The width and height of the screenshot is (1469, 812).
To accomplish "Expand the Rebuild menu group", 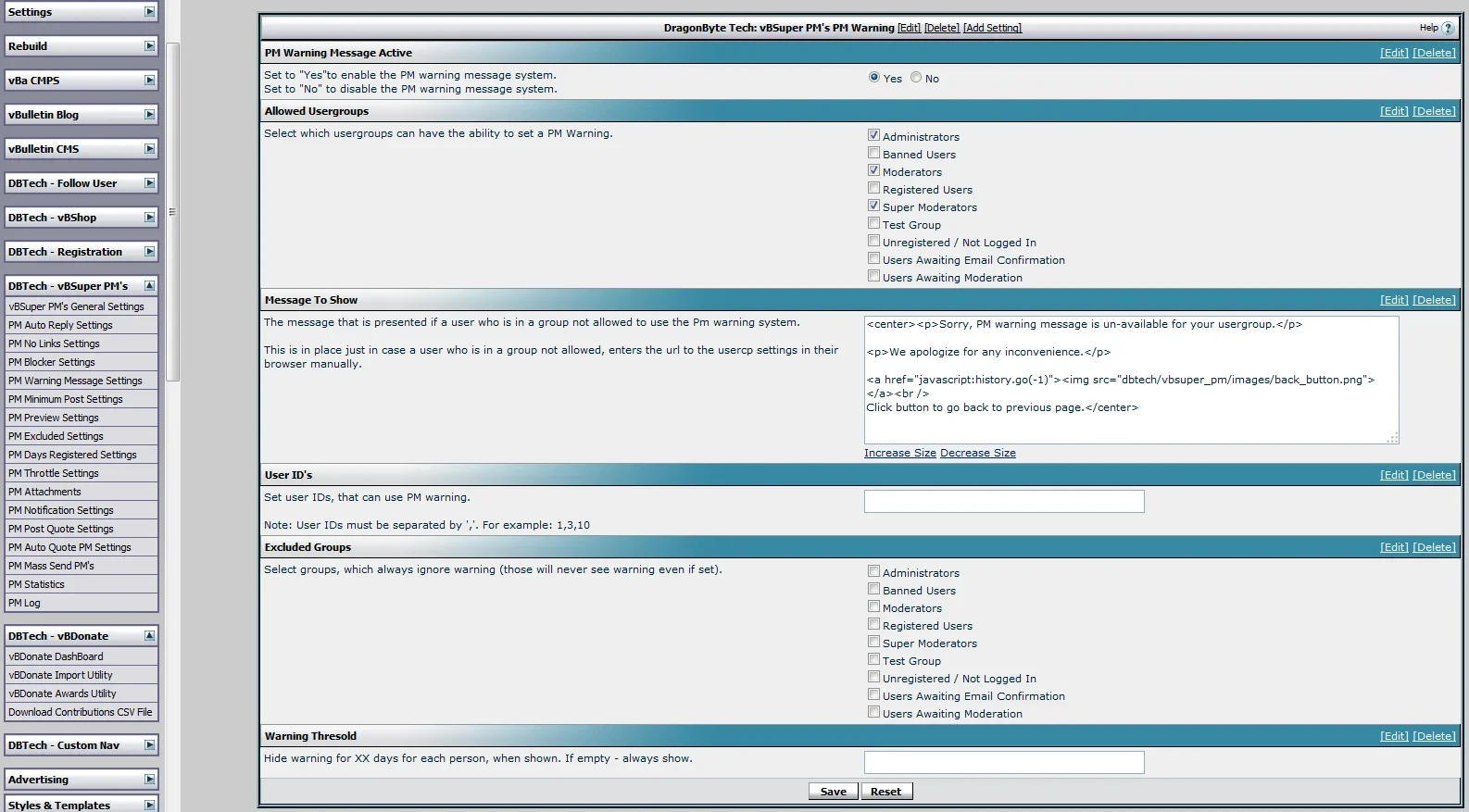I will [x=149, y=46].
